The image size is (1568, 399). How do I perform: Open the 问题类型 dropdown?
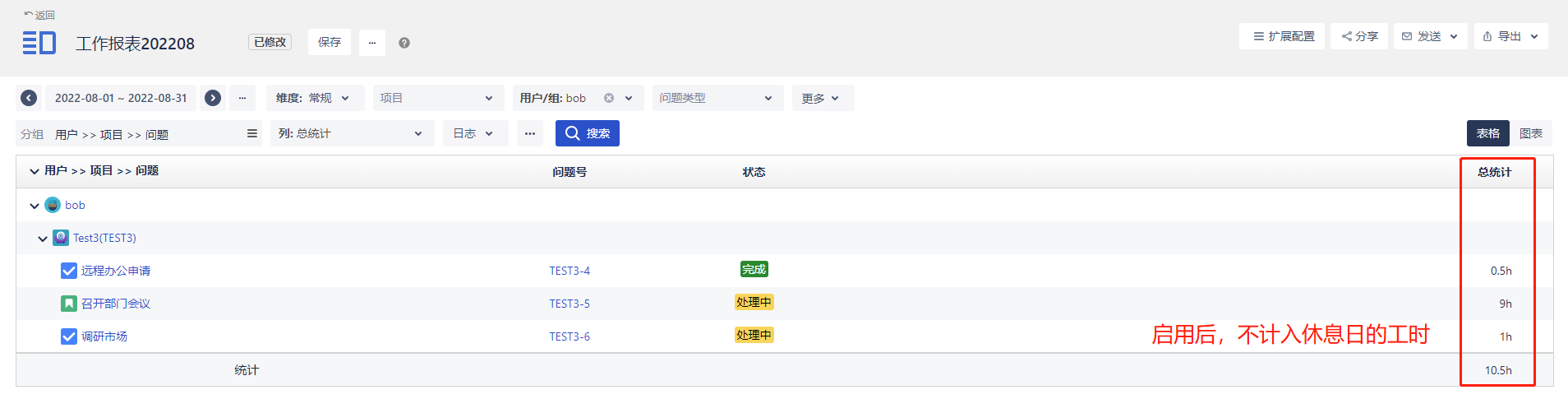pos(717,98)
